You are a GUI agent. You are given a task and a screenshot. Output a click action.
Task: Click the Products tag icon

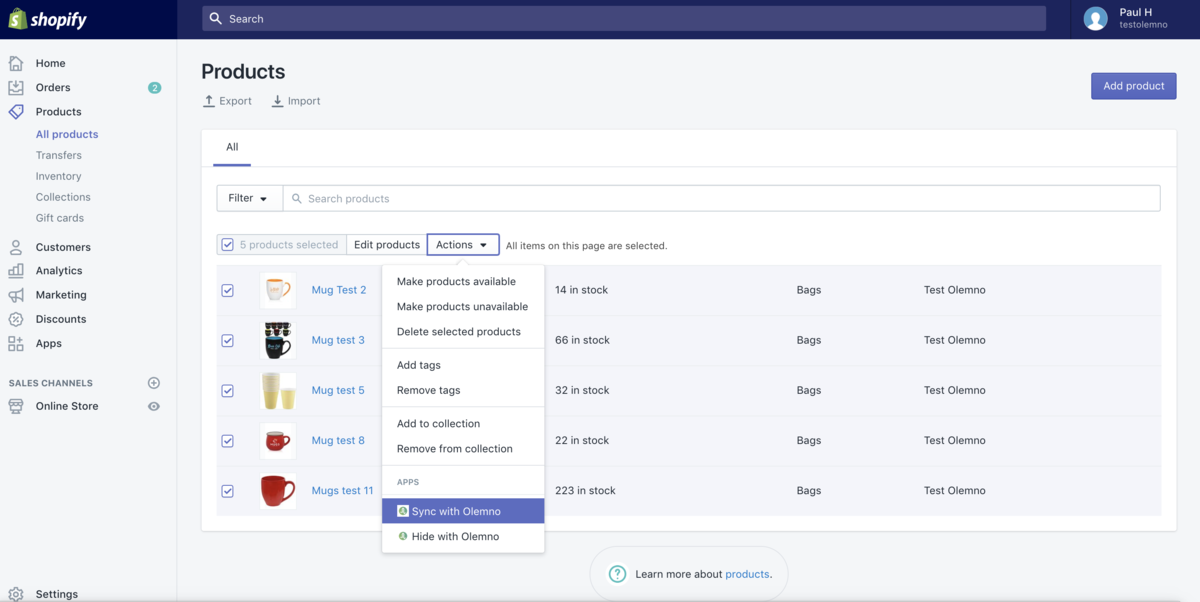(x=16, y=112)
